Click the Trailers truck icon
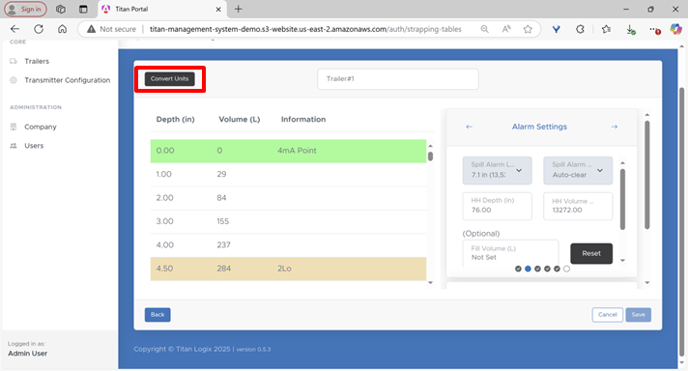 coord(13,61)
